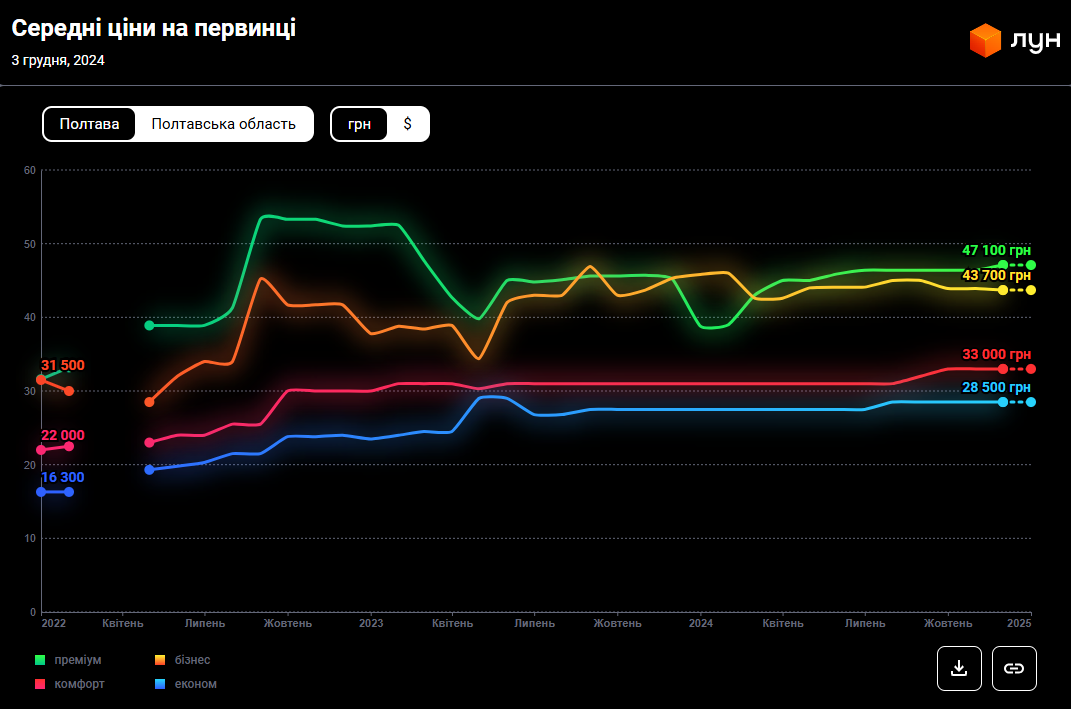Click green преміум legend color square

(x=40, y=660)
